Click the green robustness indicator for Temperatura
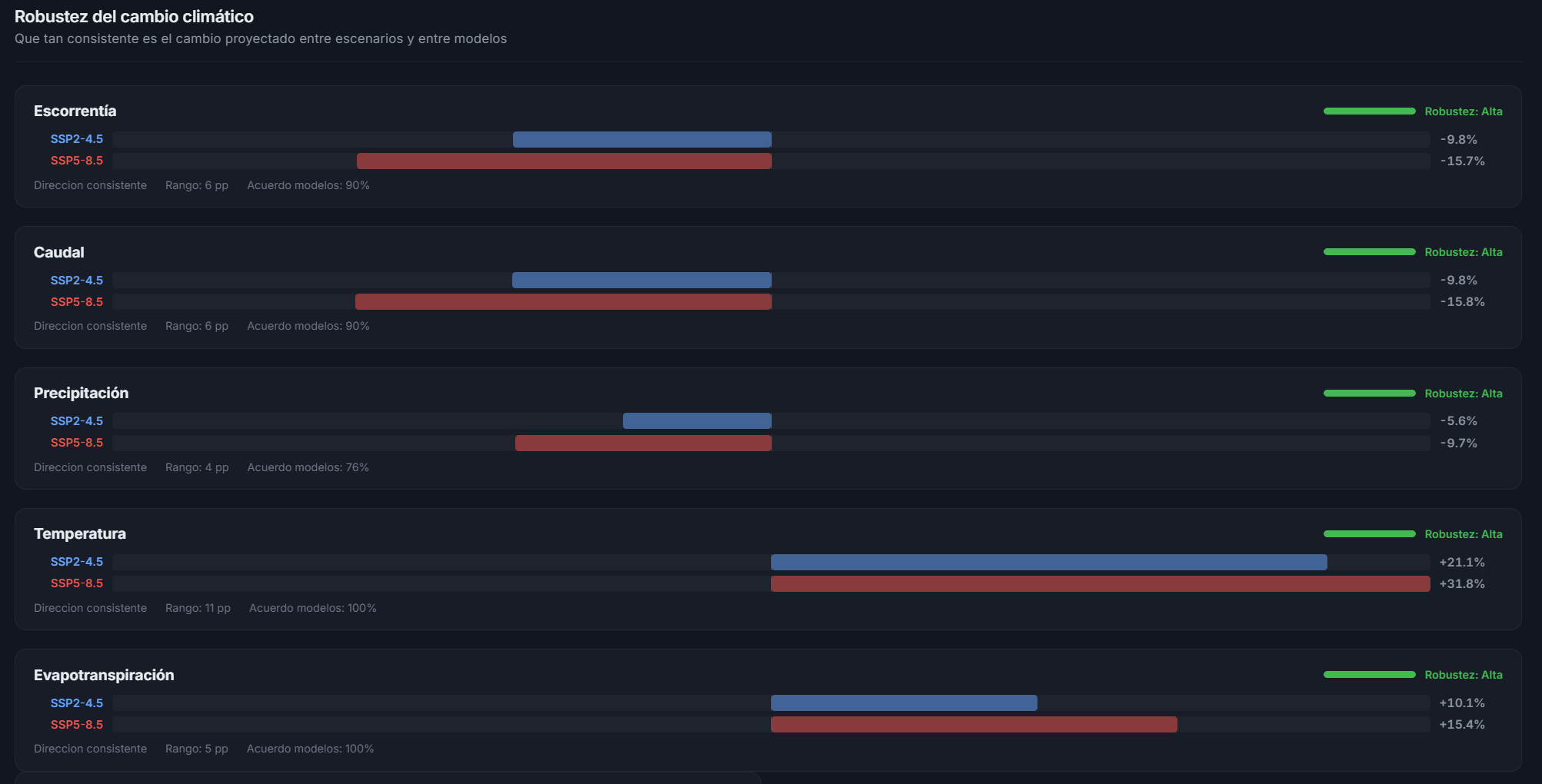 click(x=1369, y=534)
